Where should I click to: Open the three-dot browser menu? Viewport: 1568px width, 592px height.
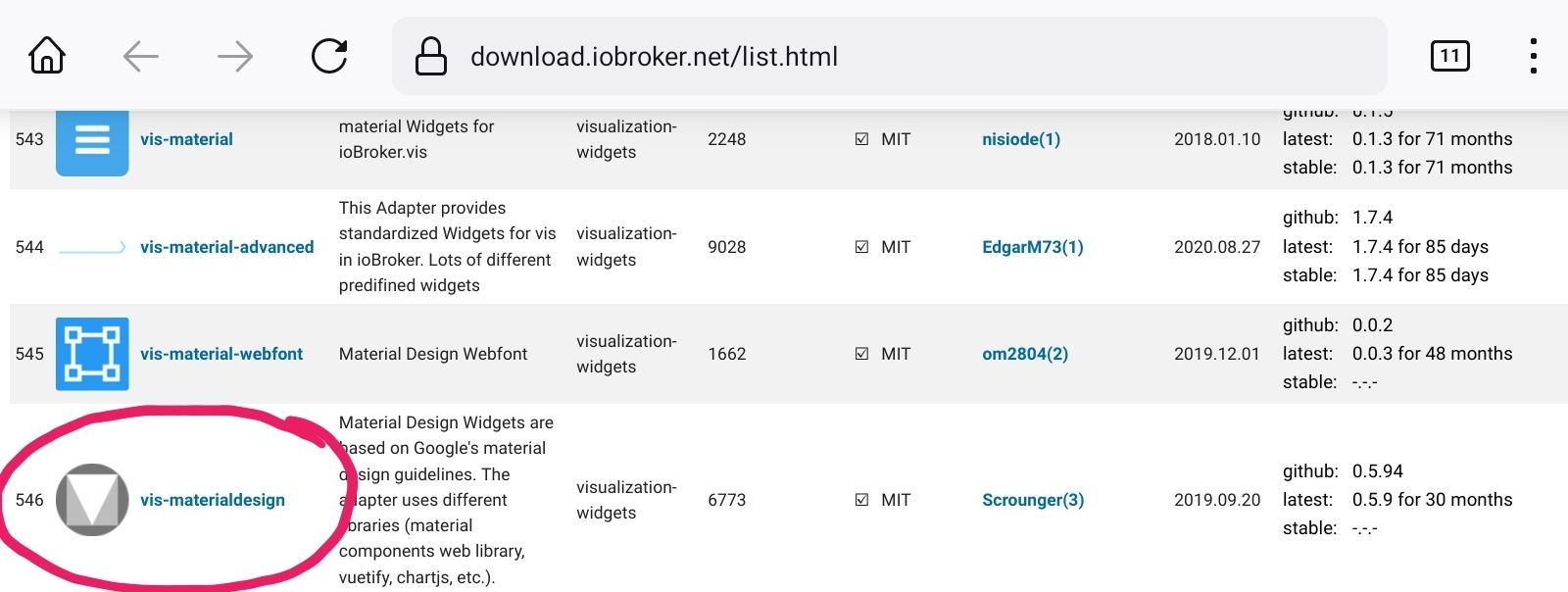[x=1533, y=57]
